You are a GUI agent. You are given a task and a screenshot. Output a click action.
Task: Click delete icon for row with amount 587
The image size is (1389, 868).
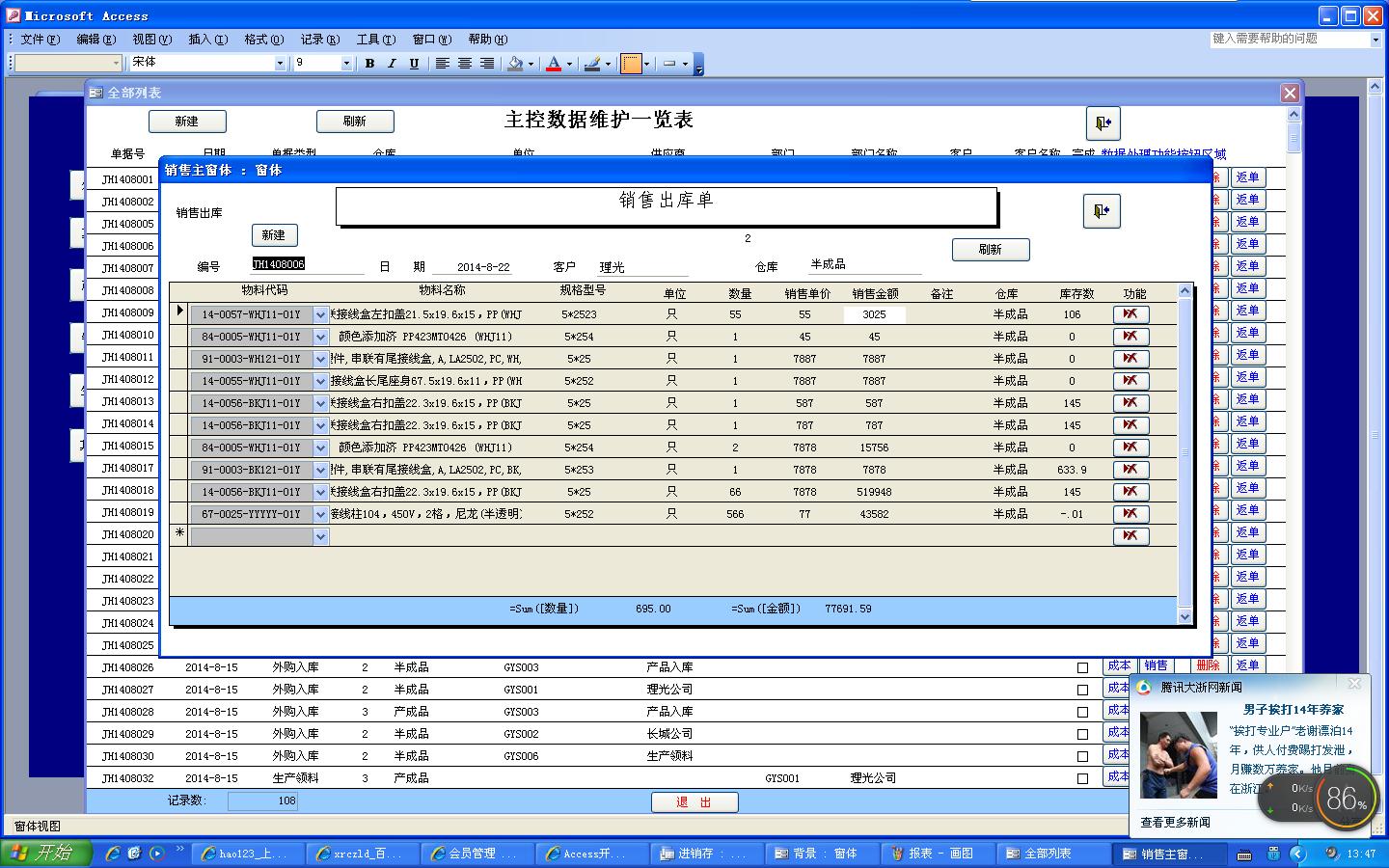[1130, 403]
